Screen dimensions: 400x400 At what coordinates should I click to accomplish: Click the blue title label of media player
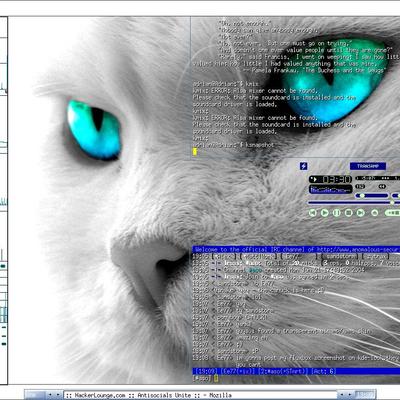(x=368, y=166)
